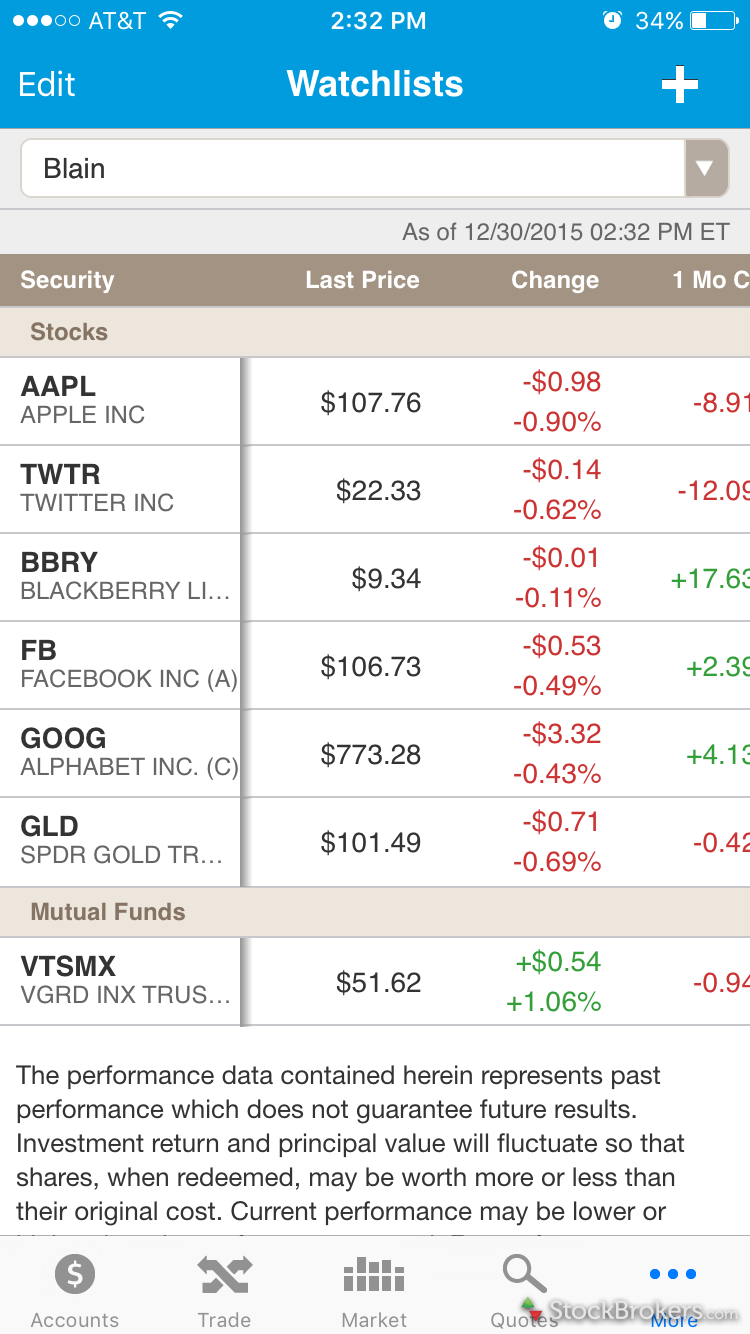The height and width of the screenshot is (1334, 750).
Task: Tap the plus icon to add watchlist
Action: [680, 85]
